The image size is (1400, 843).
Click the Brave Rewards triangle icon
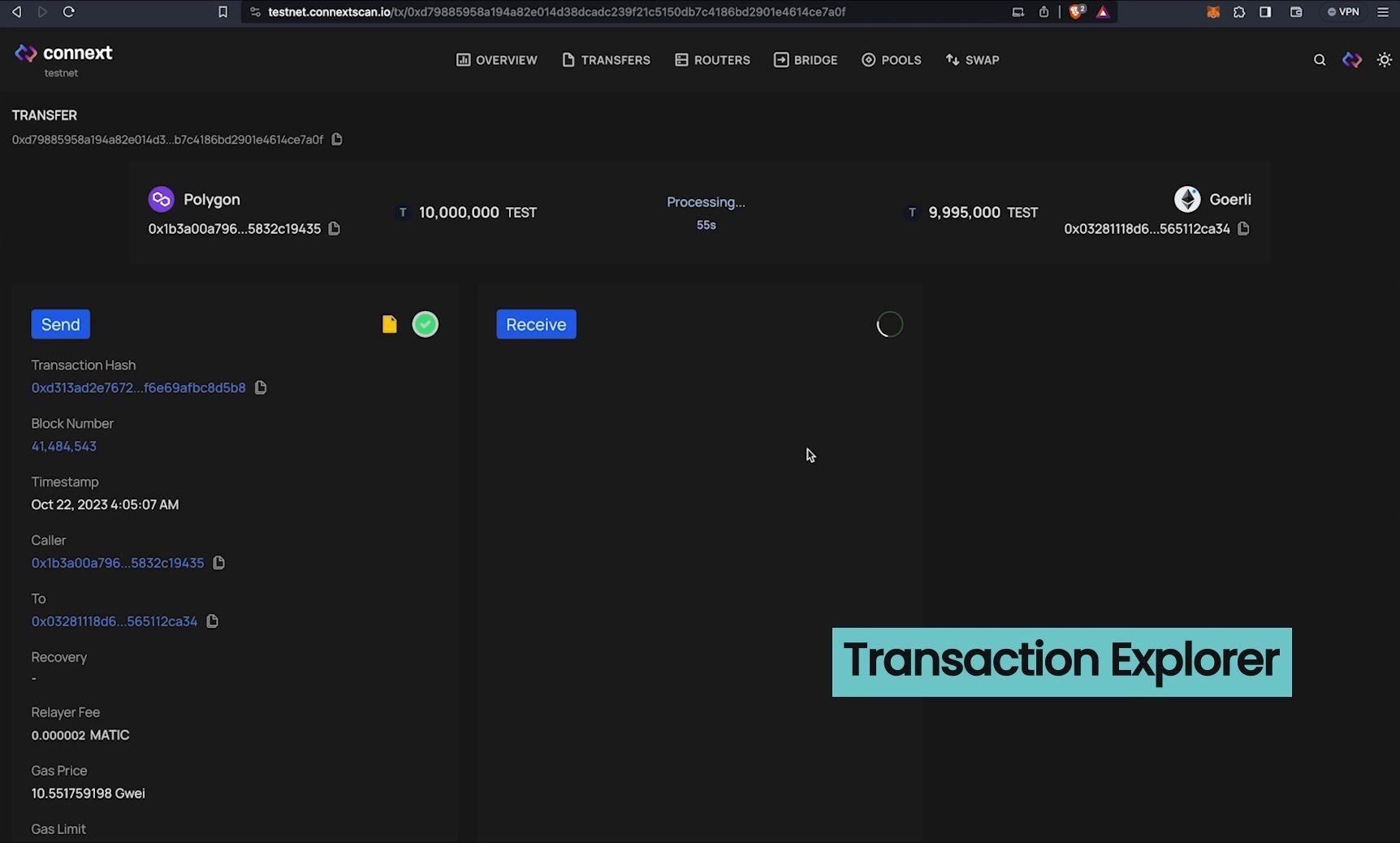pos(1103,12)
